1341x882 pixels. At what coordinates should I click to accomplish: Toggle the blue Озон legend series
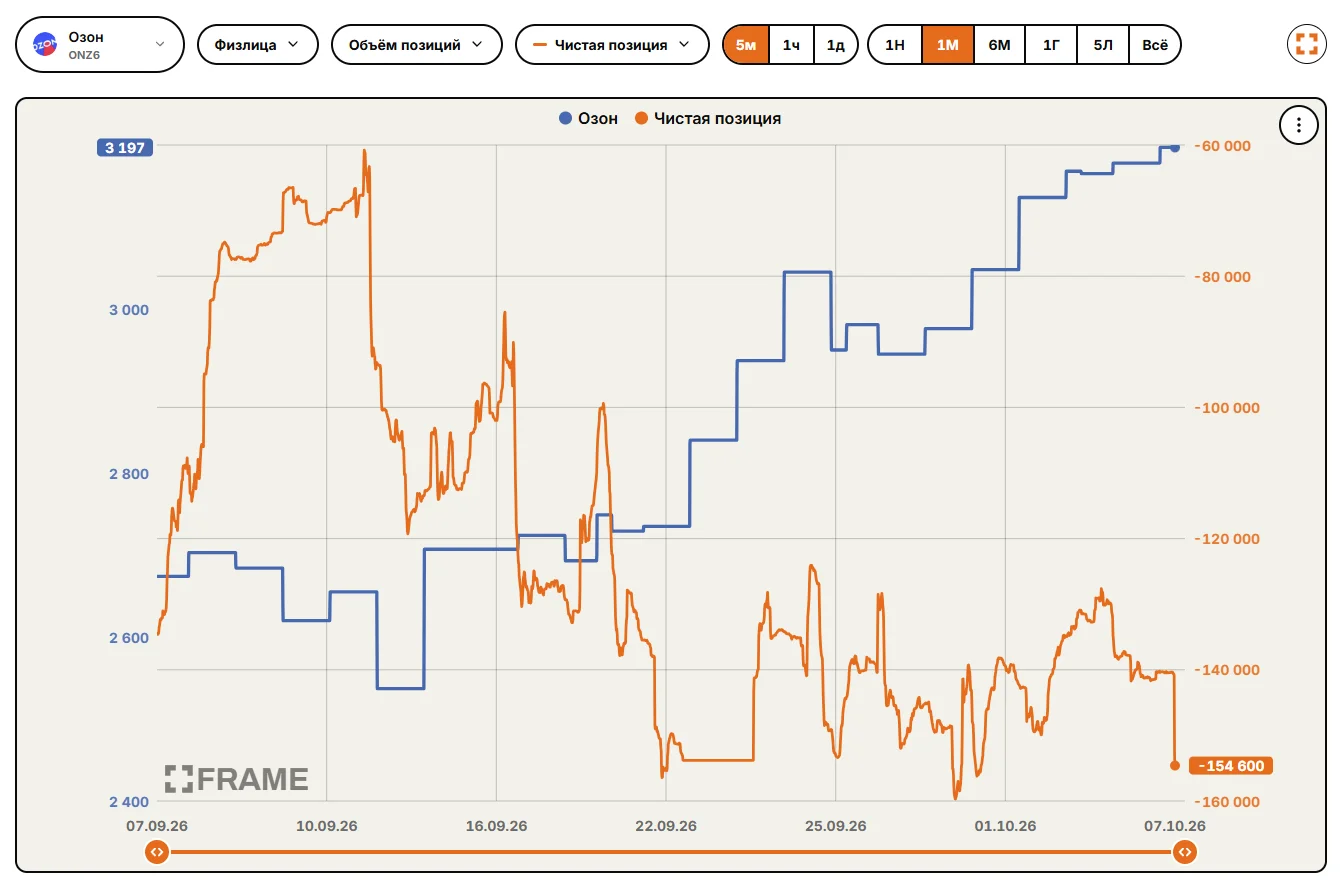[588, 118]
